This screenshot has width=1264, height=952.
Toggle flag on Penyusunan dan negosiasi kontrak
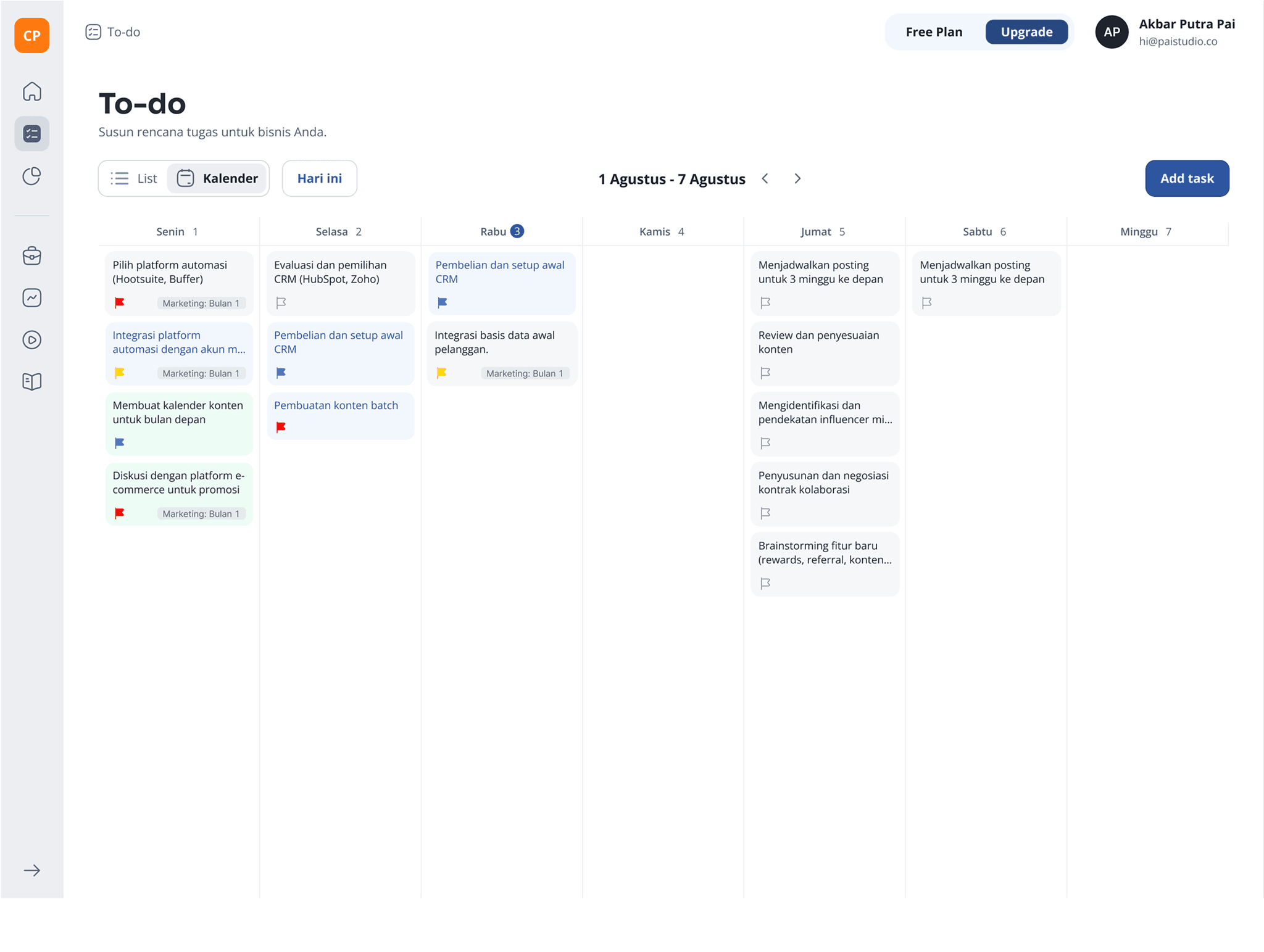(766, 513)
